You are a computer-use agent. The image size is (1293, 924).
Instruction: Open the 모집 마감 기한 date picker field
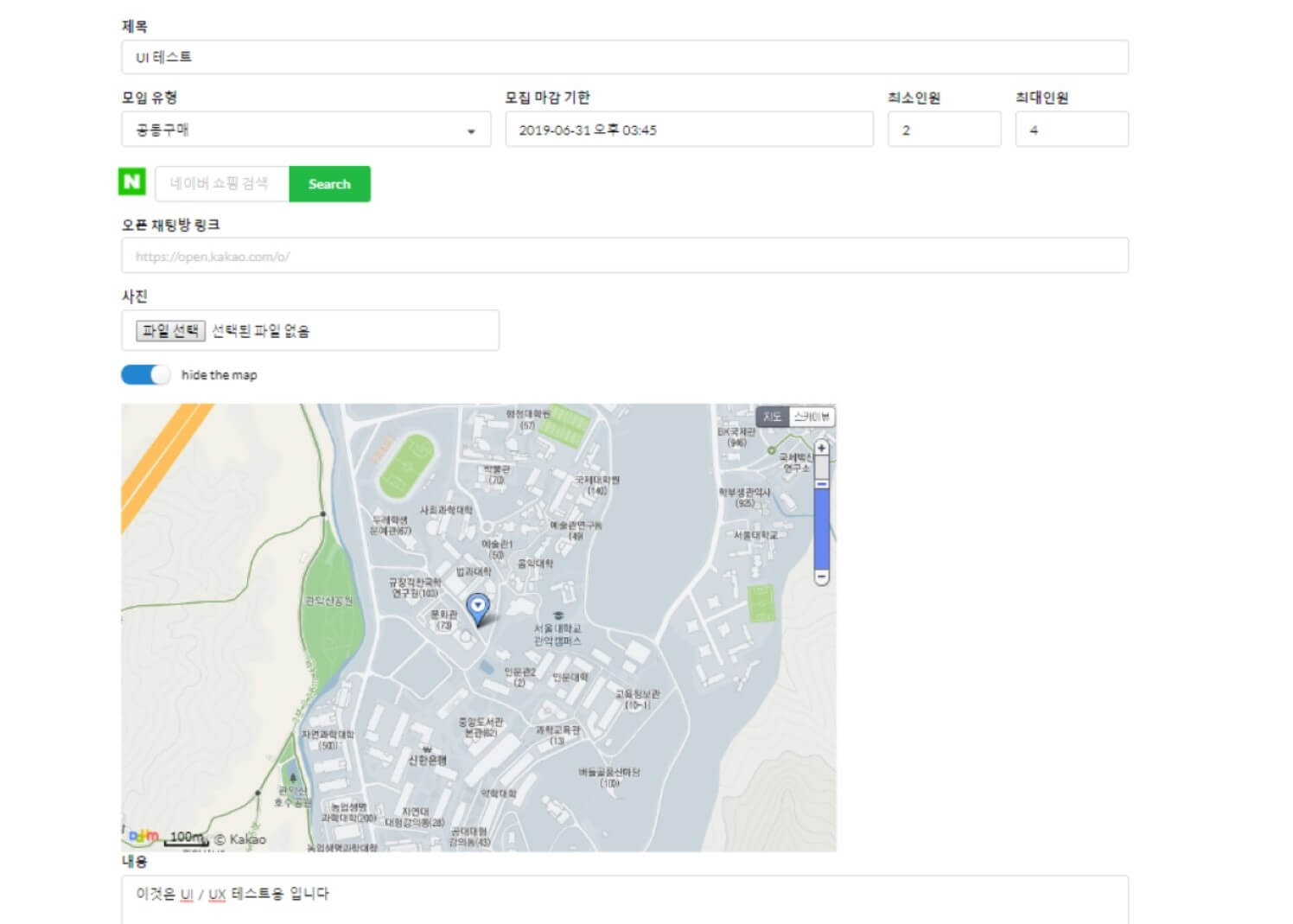(x=688, y=130)
